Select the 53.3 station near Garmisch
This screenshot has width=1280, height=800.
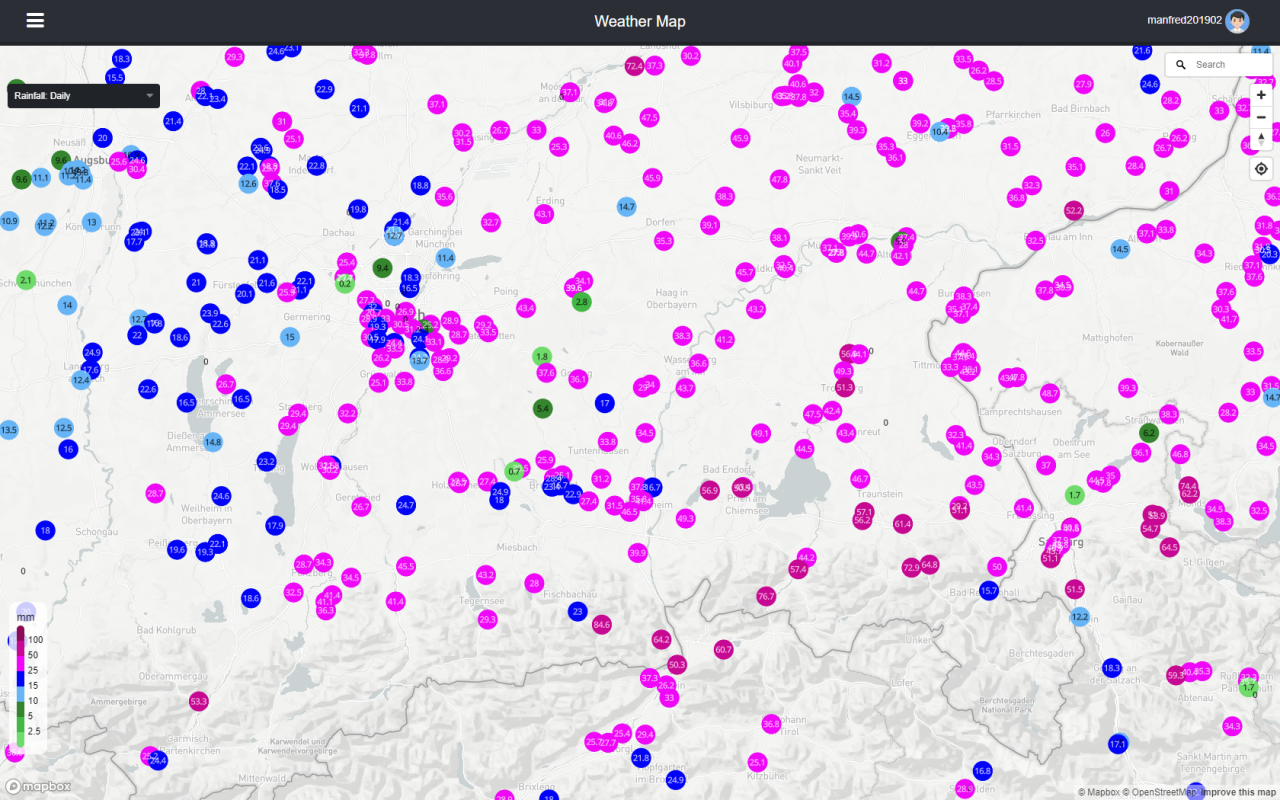point(198,701)
